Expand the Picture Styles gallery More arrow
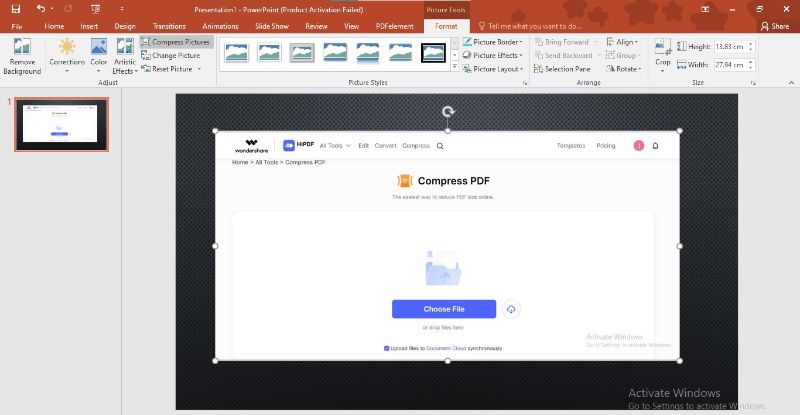The width and height of the screenshot is (800, 415). (455, 66)
